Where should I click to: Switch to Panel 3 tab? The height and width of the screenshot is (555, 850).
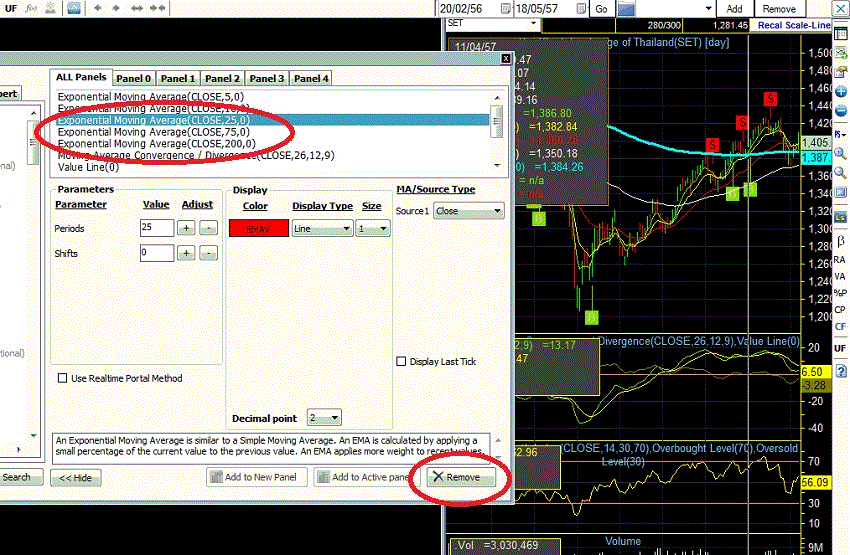(x=267, y=79)
